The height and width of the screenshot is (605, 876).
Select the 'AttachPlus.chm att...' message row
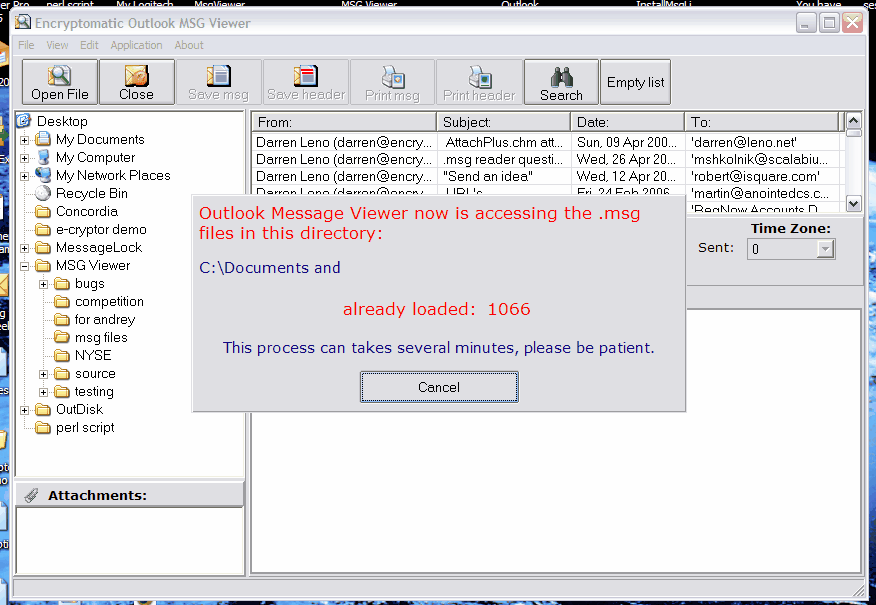[x=547, y=142]
